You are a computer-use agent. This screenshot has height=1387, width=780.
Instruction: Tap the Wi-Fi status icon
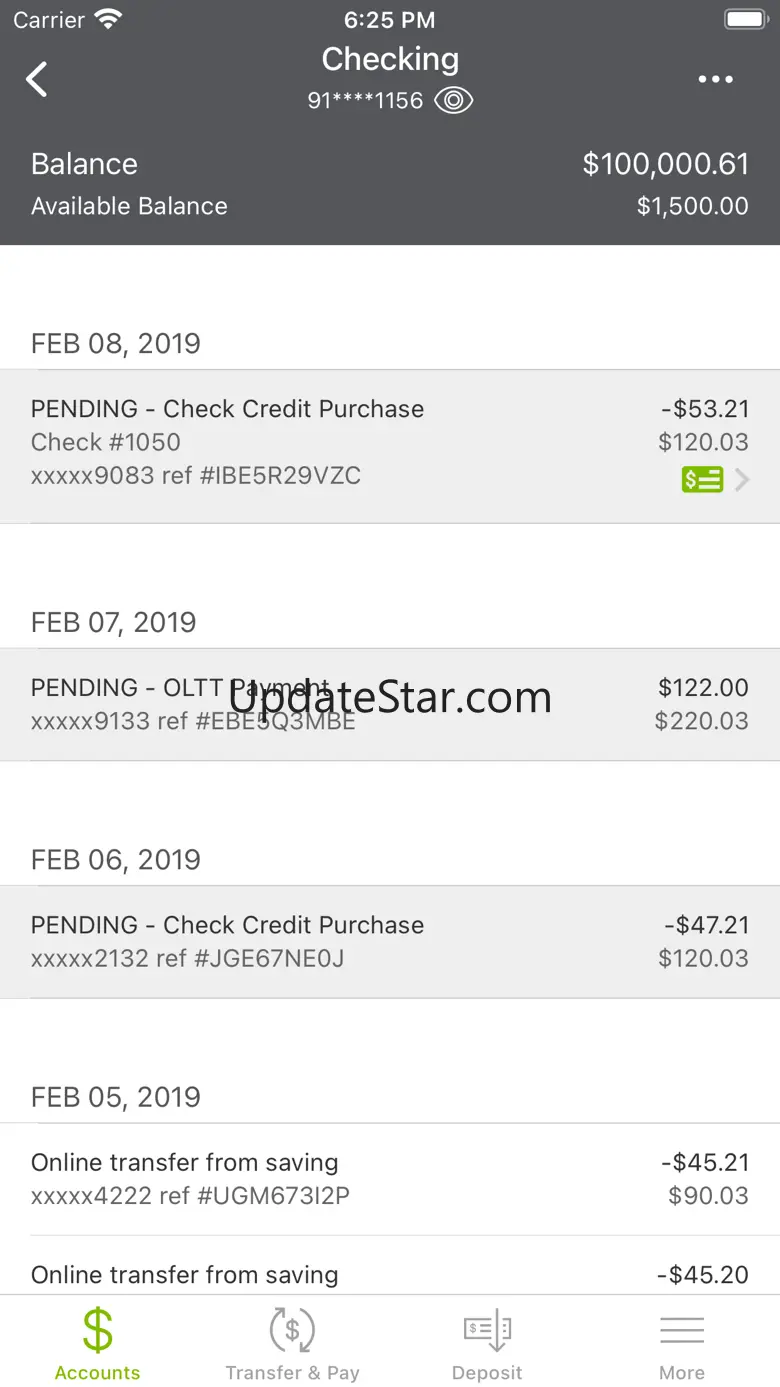pos(107,19)
